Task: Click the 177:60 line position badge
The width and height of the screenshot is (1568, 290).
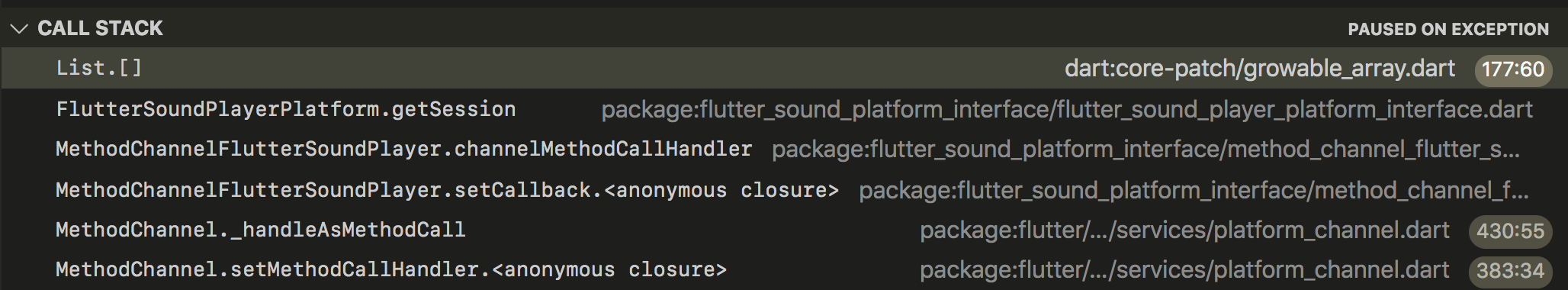Action: (x=1513, y=69)
